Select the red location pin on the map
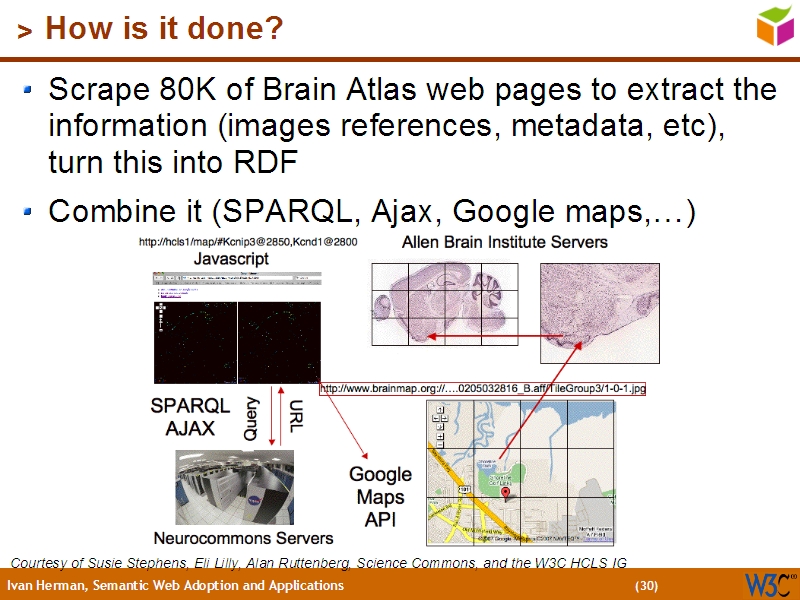 coord(507,493)
